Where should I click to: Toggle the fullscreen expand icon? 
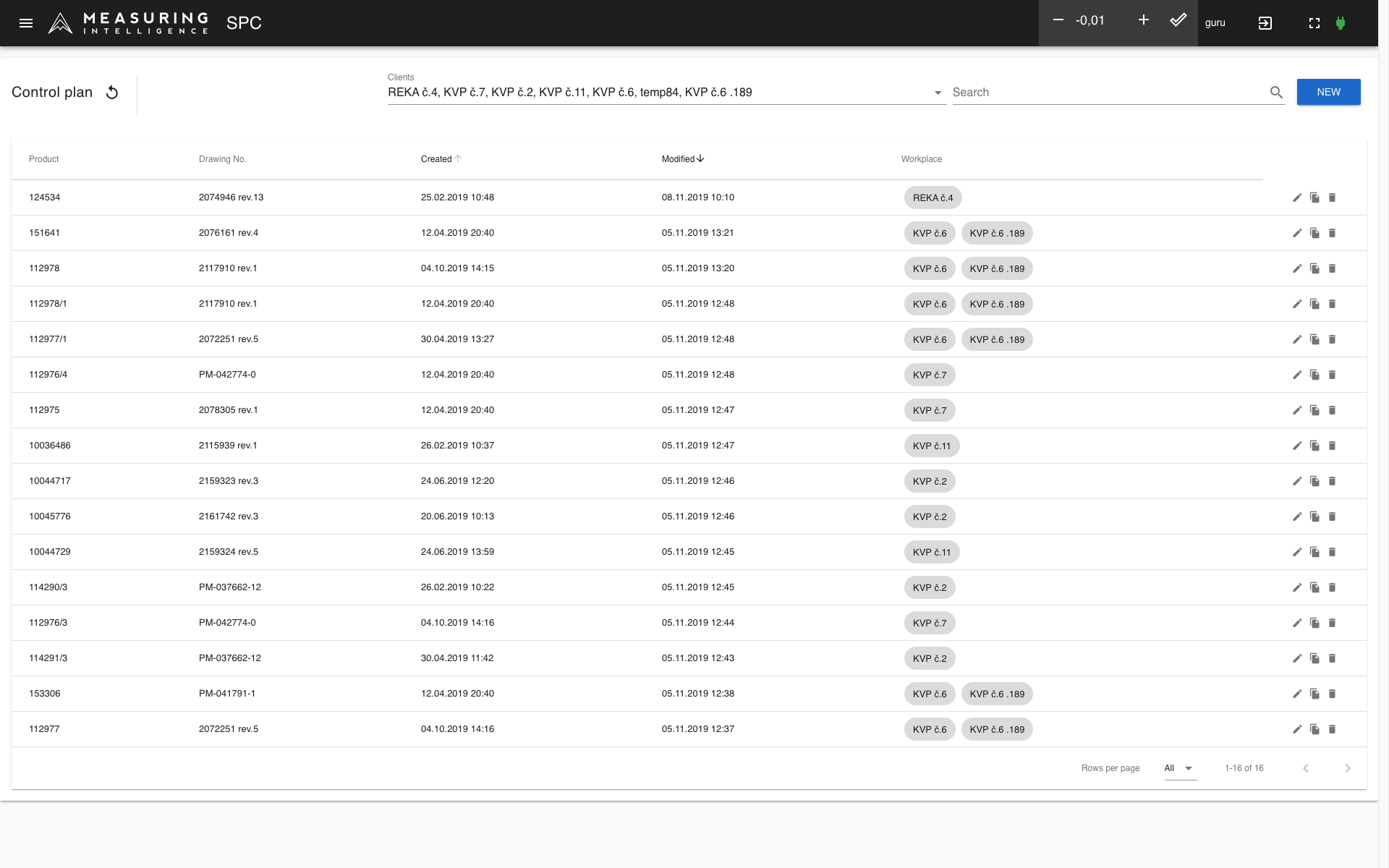1315,22
